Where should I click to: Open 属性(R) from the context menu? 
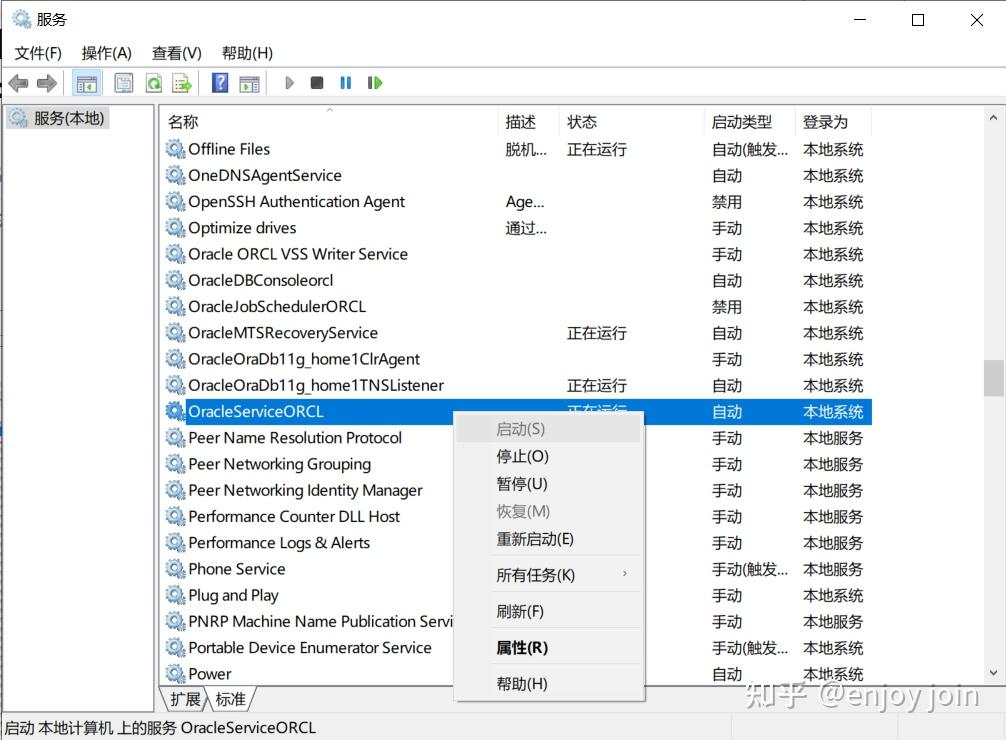(549, 648)
